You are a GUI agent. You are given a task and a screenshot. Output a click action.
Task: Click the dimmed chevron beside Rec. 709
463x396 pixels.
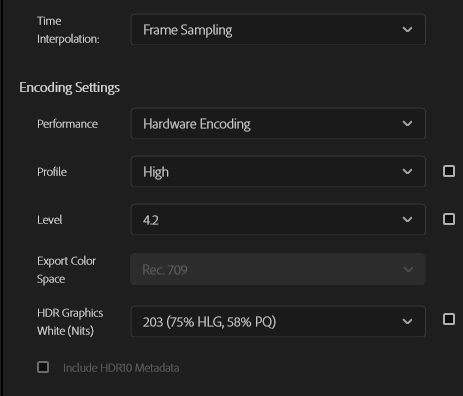(408, 269)
